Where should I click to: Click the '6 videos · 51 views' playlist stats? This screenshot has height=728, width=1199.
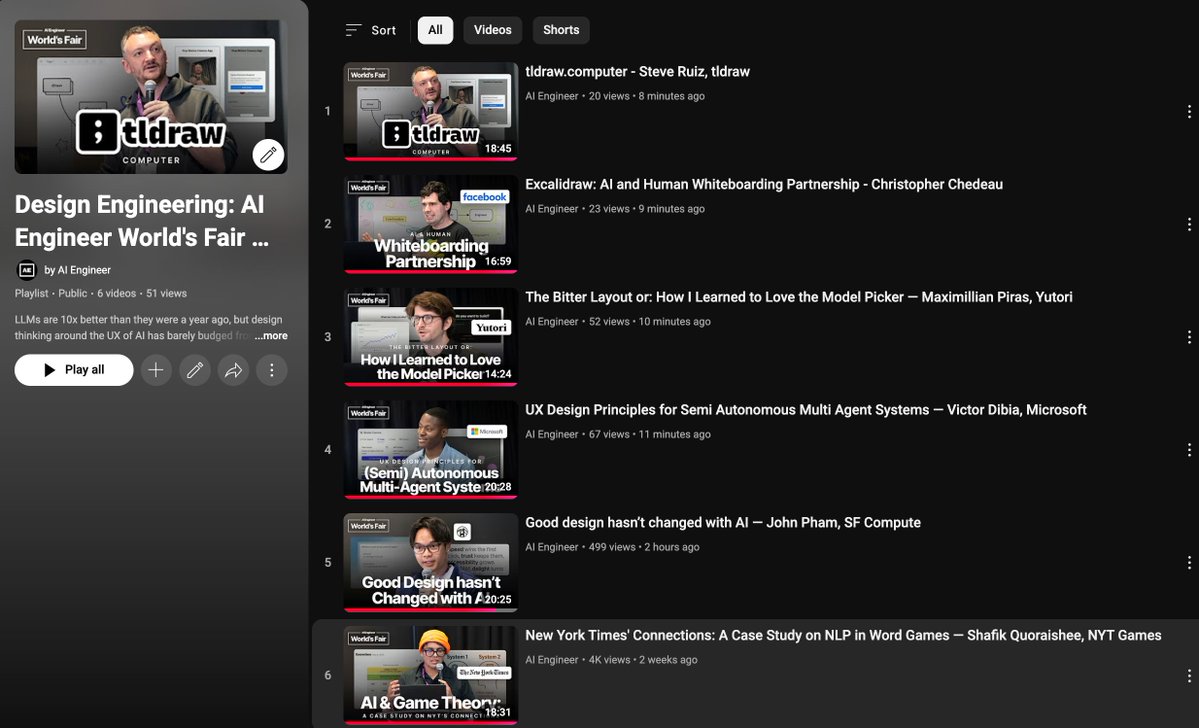(141, 294)
